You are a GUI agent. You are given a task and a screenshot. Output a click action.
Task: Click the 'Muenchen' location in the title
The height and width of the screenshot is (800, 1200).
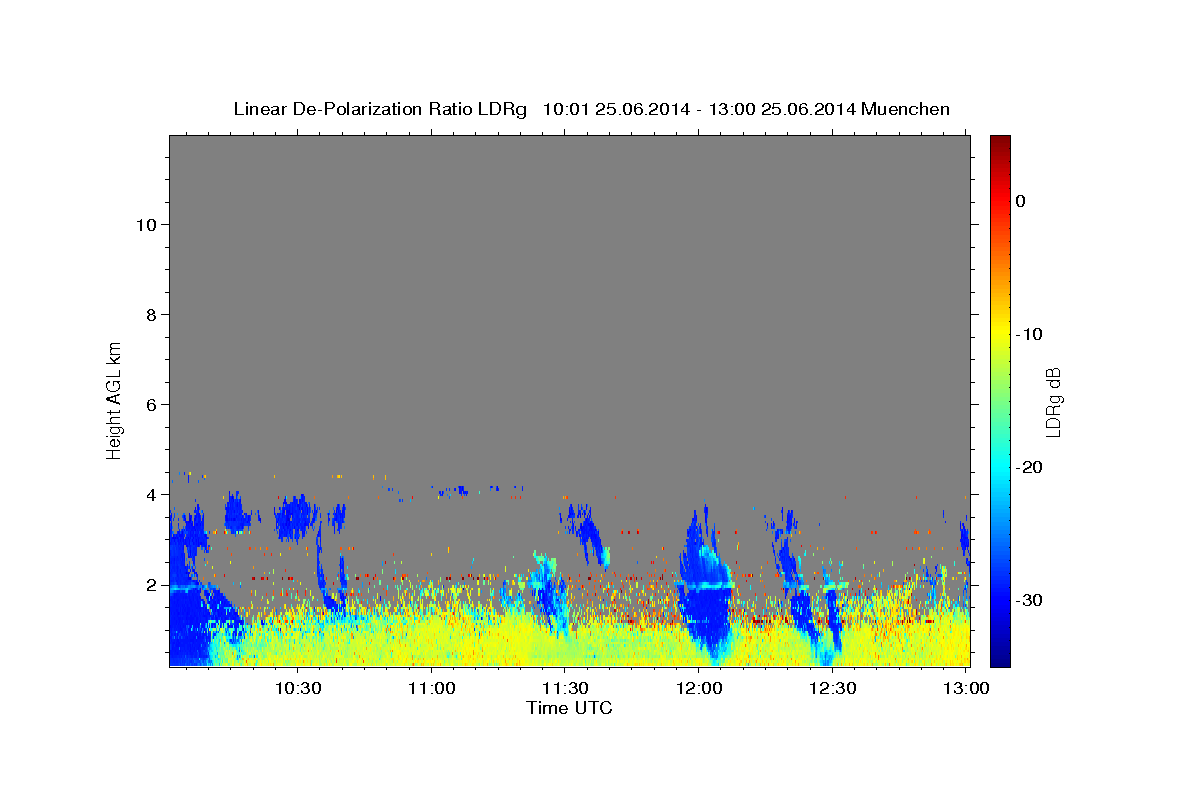coord(905,109)
